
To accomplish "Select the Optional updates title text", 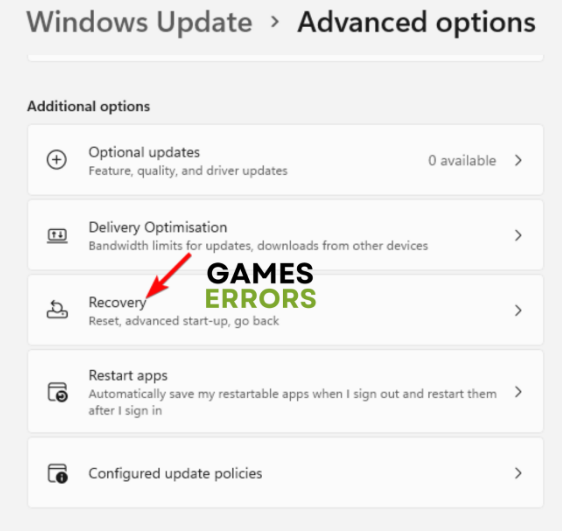I will coord(144,153).
